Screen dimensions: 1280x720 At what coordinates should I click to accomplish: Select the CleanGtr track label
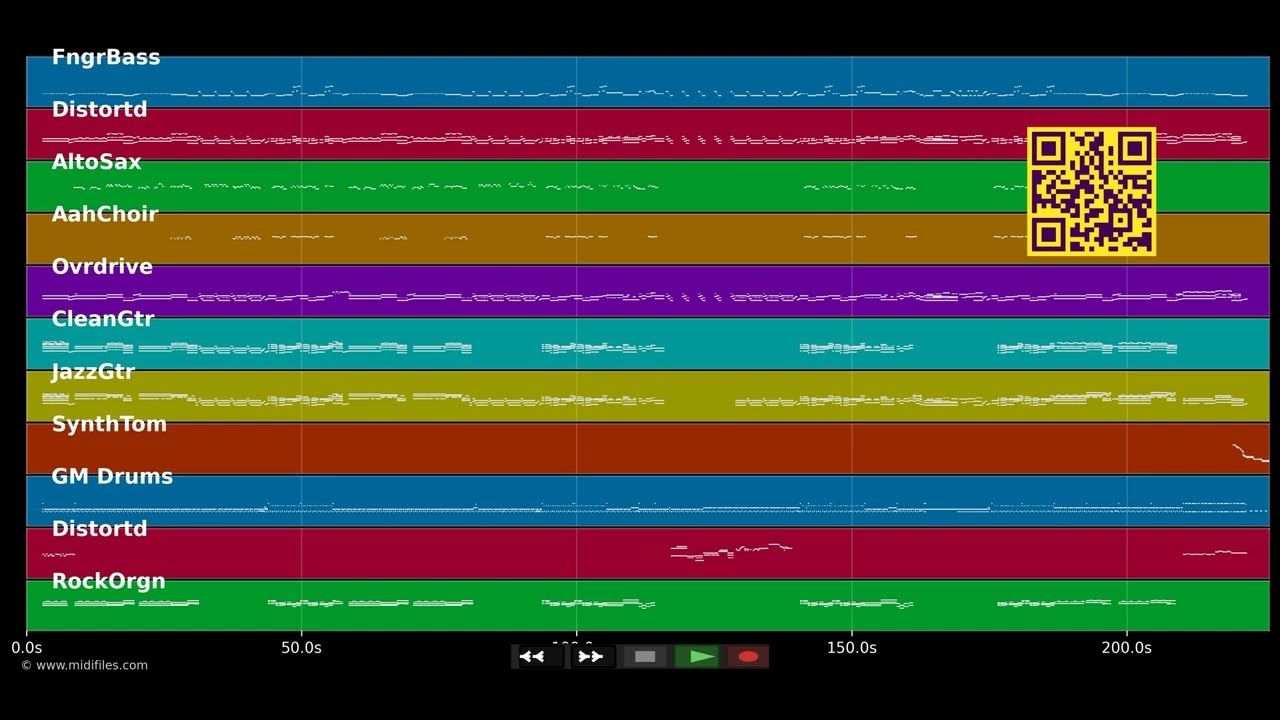point(103,319)
